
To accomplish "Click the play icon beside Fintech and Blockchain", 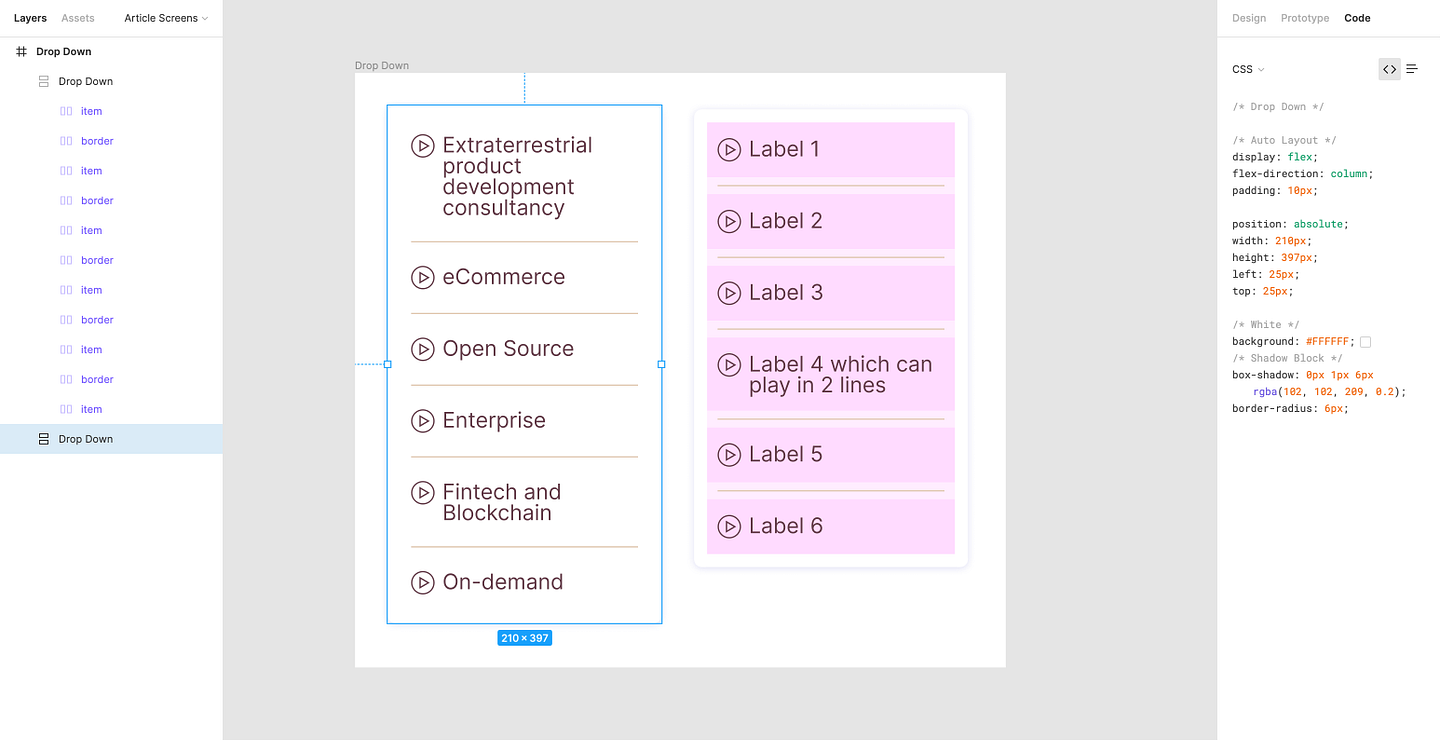I will pos(423,493).
